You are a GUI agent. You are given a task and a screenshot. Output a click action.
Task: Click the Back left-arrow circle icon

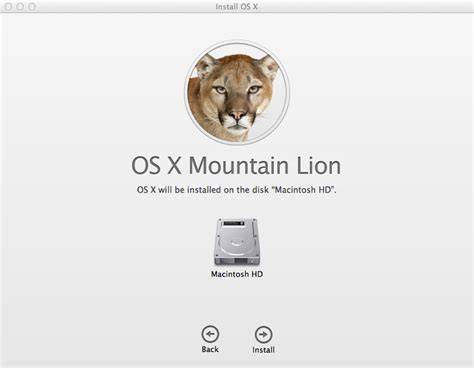pyautogui.click(x=210, y=334)
